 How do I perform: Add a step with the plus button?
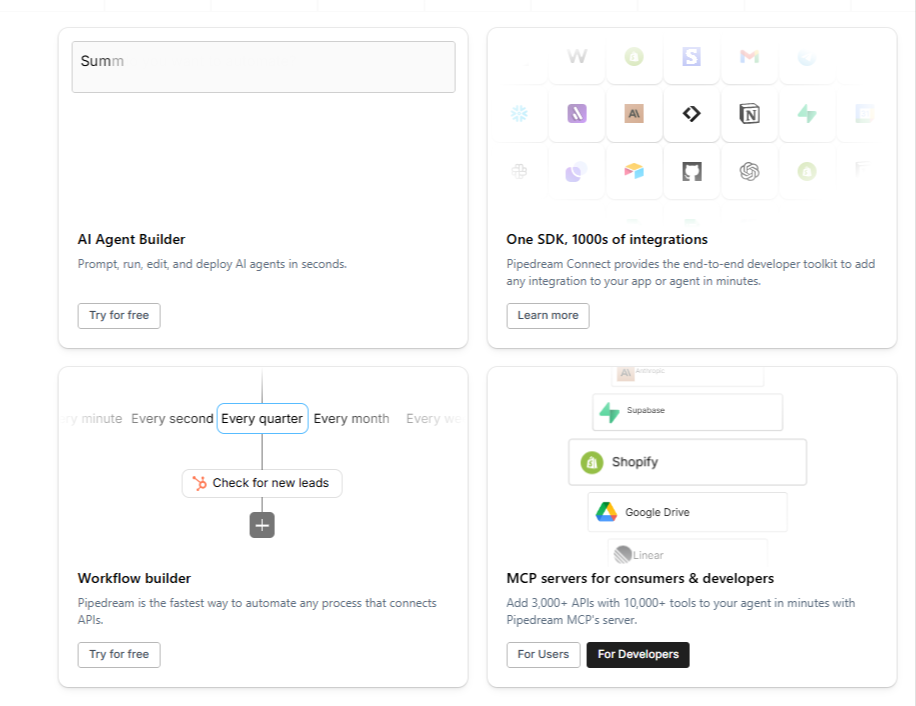click(x=262, y=525)
